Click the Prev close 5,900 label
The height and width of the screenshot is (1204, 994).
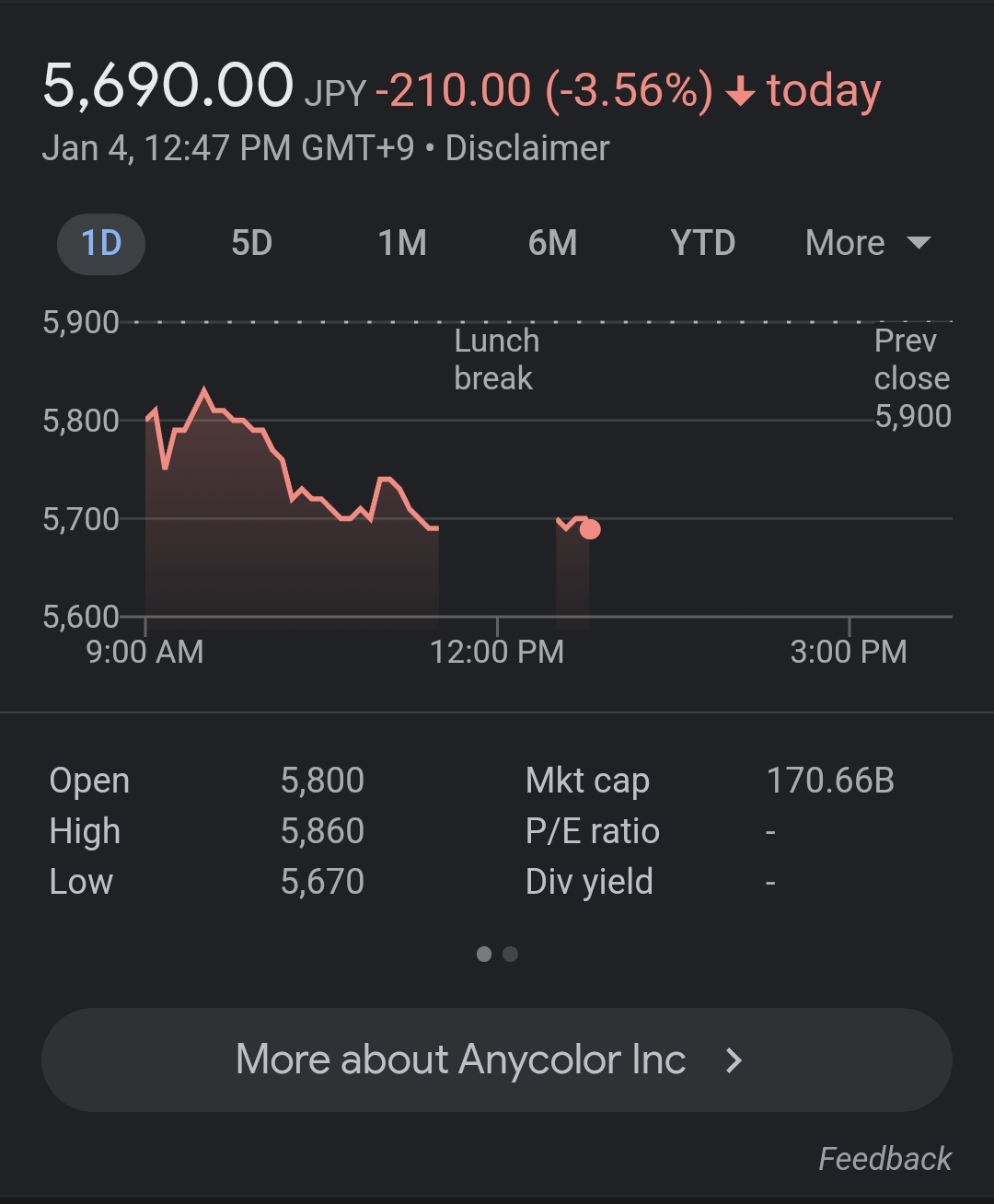click(x=912, y=378)
